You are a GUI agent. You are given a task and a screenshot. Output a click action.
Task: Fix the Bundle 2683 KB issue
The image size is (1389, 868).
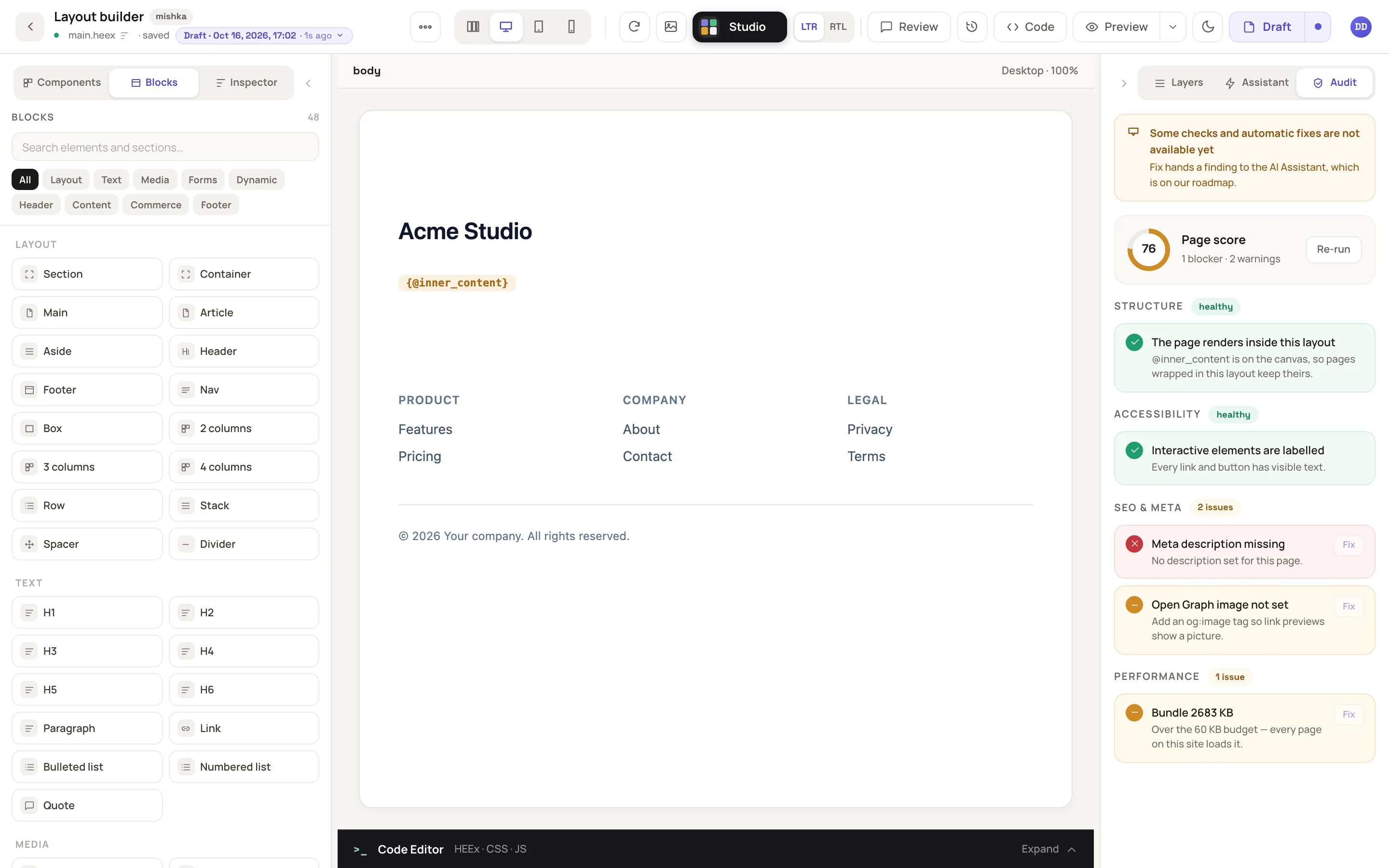point(1348,714)
